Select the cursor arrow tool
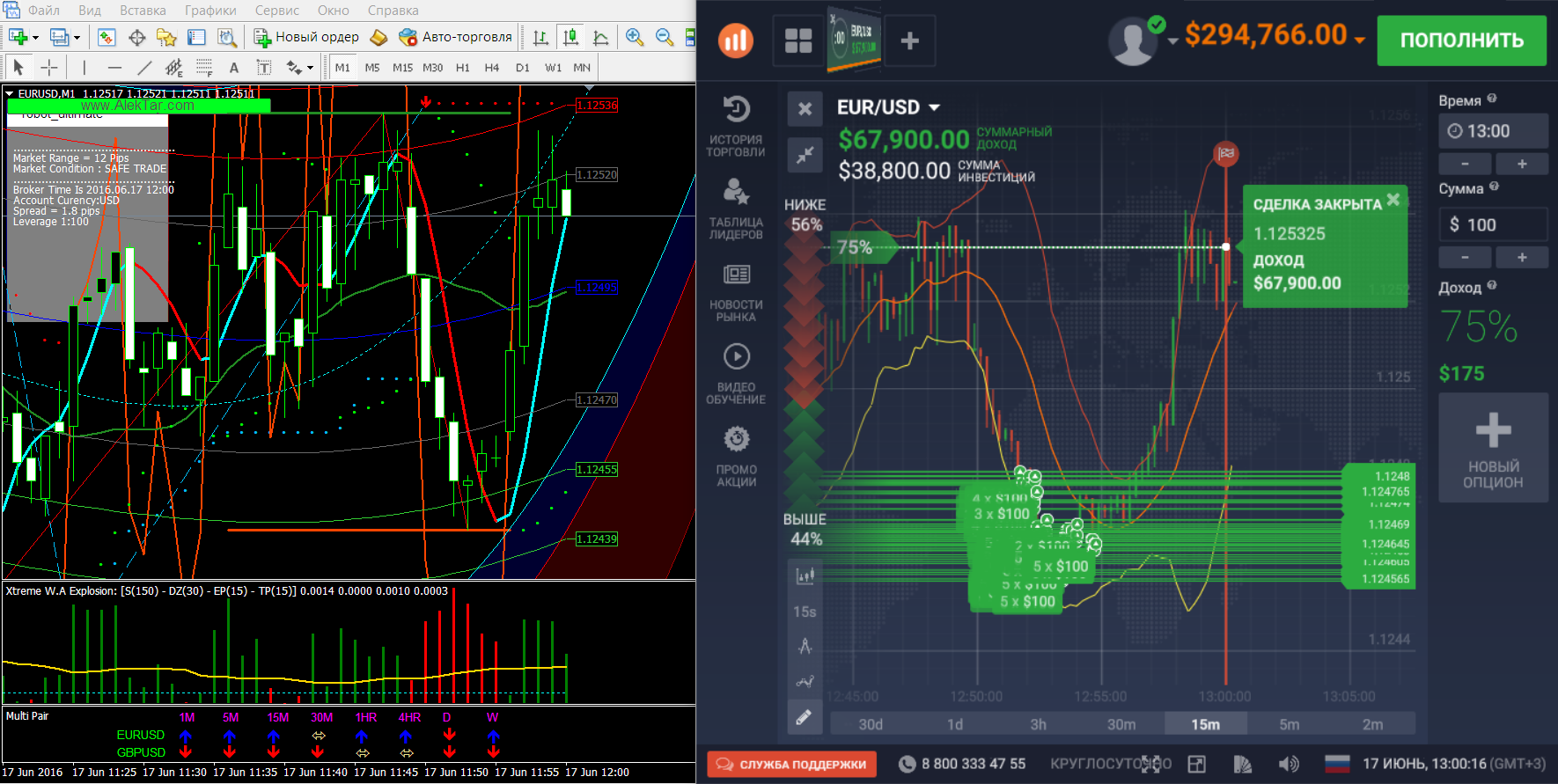 (x=18, y=67)
